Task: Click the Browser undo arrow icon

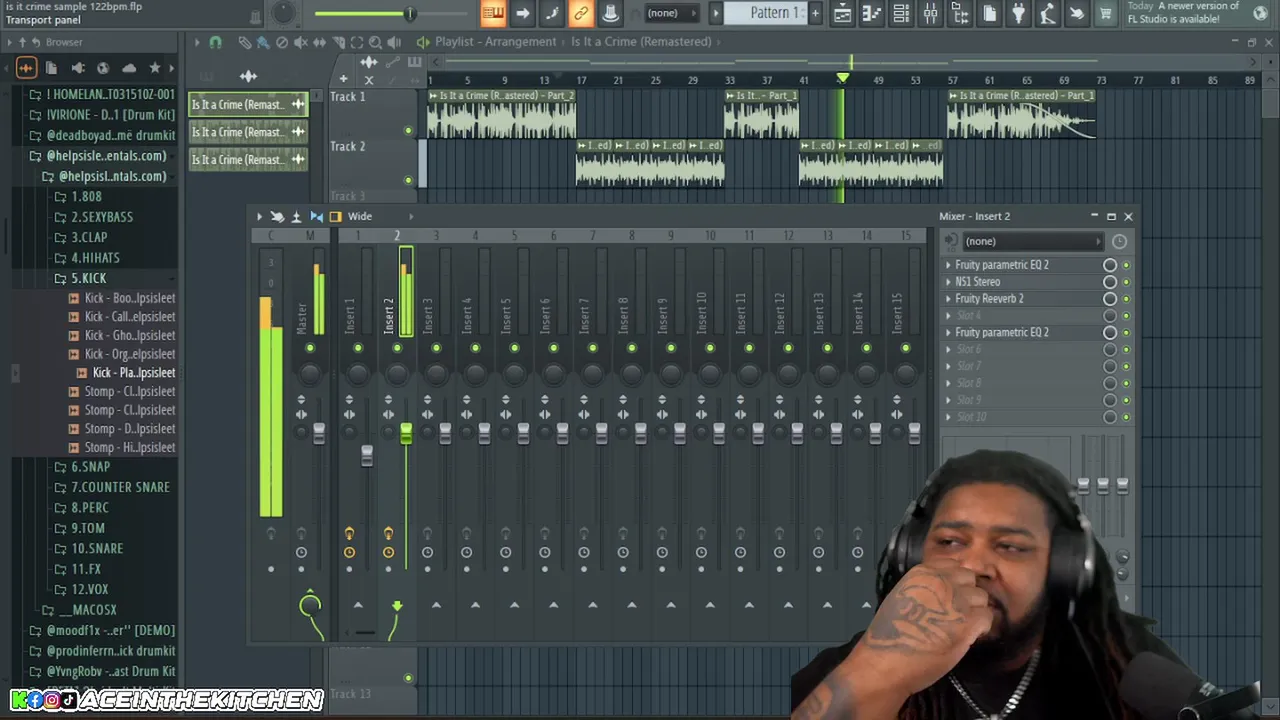Action: coord(36,42)
